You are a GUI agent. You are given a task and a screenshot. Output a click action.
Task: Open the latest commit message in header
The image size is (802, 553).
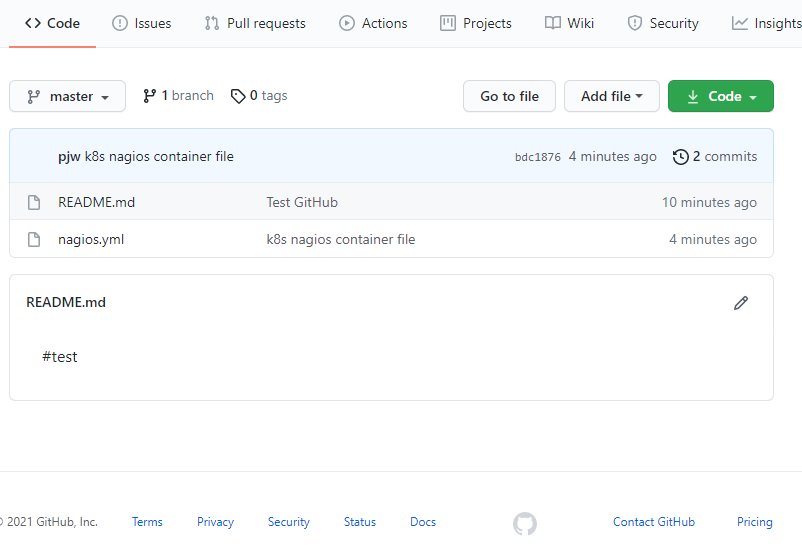pos(159,157)
